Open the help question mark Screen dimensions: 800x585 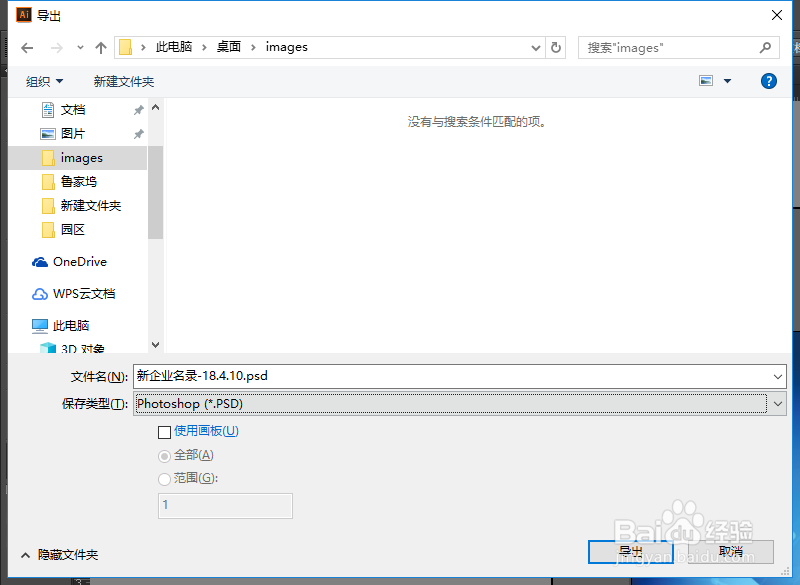point(768,81)
